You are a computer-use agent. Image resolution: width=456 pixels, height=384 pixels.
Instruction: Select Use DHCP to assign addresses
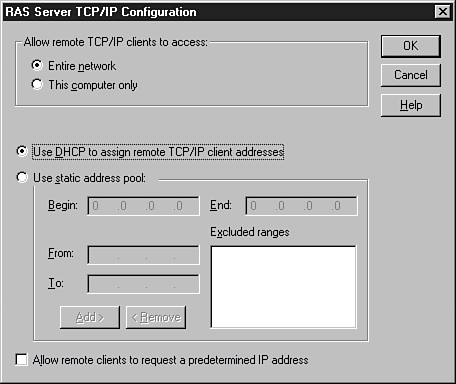[x=22, y=151]
